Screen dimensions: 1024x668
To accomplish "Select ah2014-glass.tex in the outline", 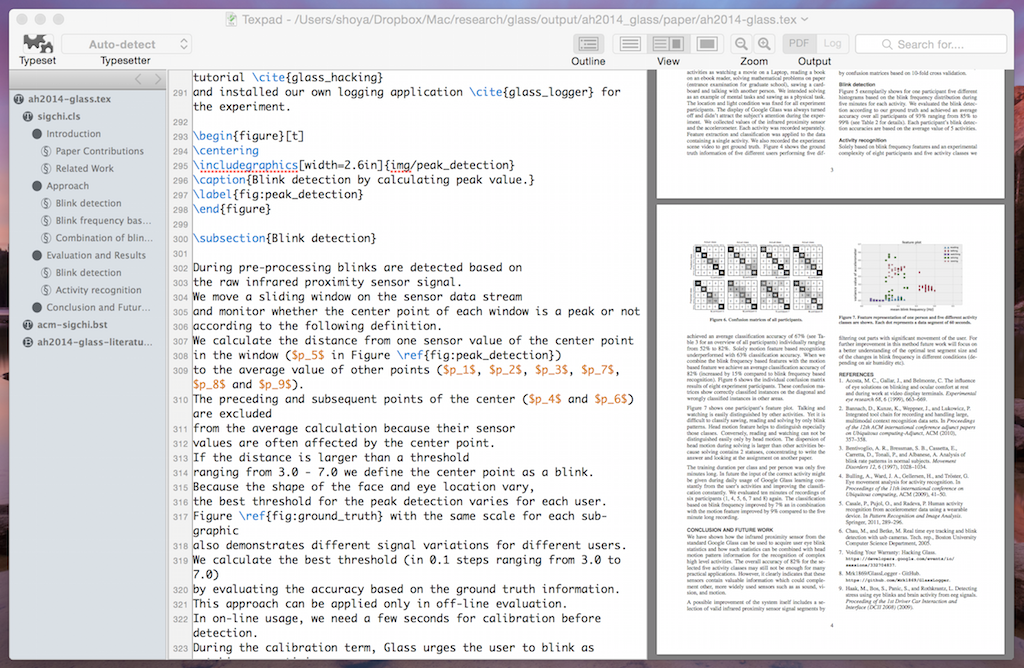I will tap(69, 99).
